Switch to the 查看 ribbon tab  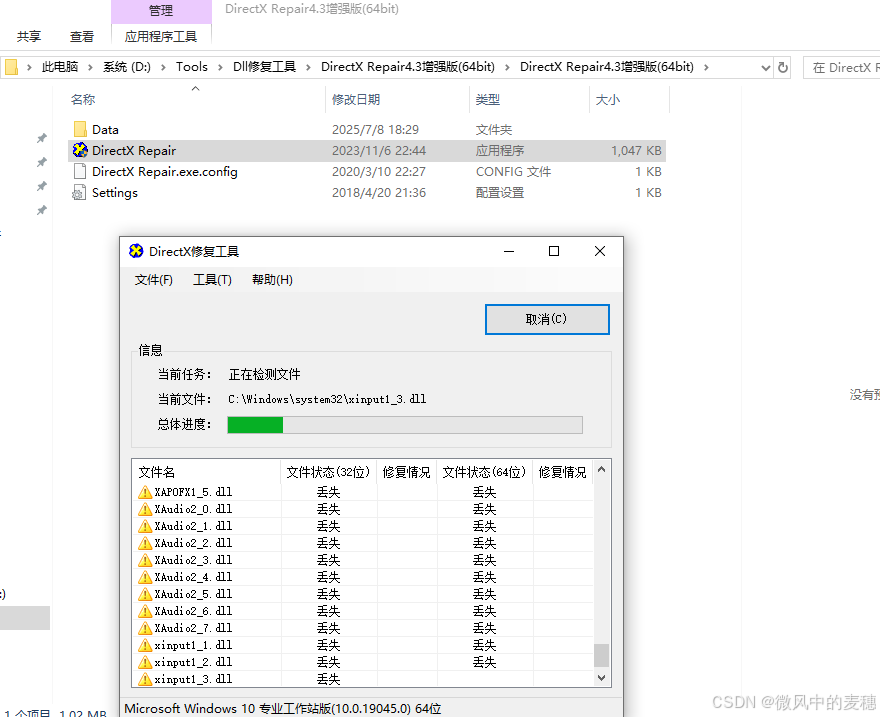(x=82, y=36)
